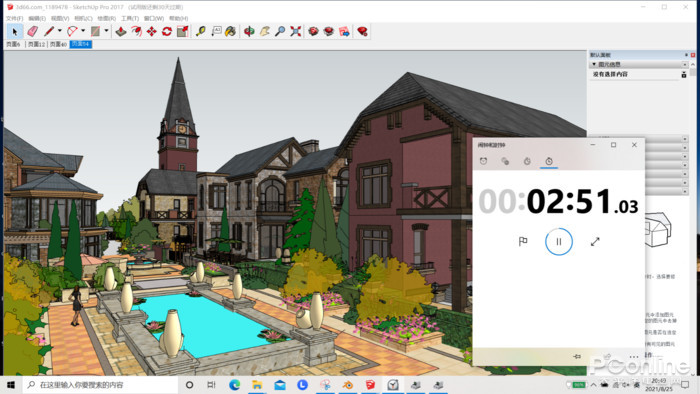
Task: Collapse the Entity Info panel triangle
Action: tap(594, 64)
